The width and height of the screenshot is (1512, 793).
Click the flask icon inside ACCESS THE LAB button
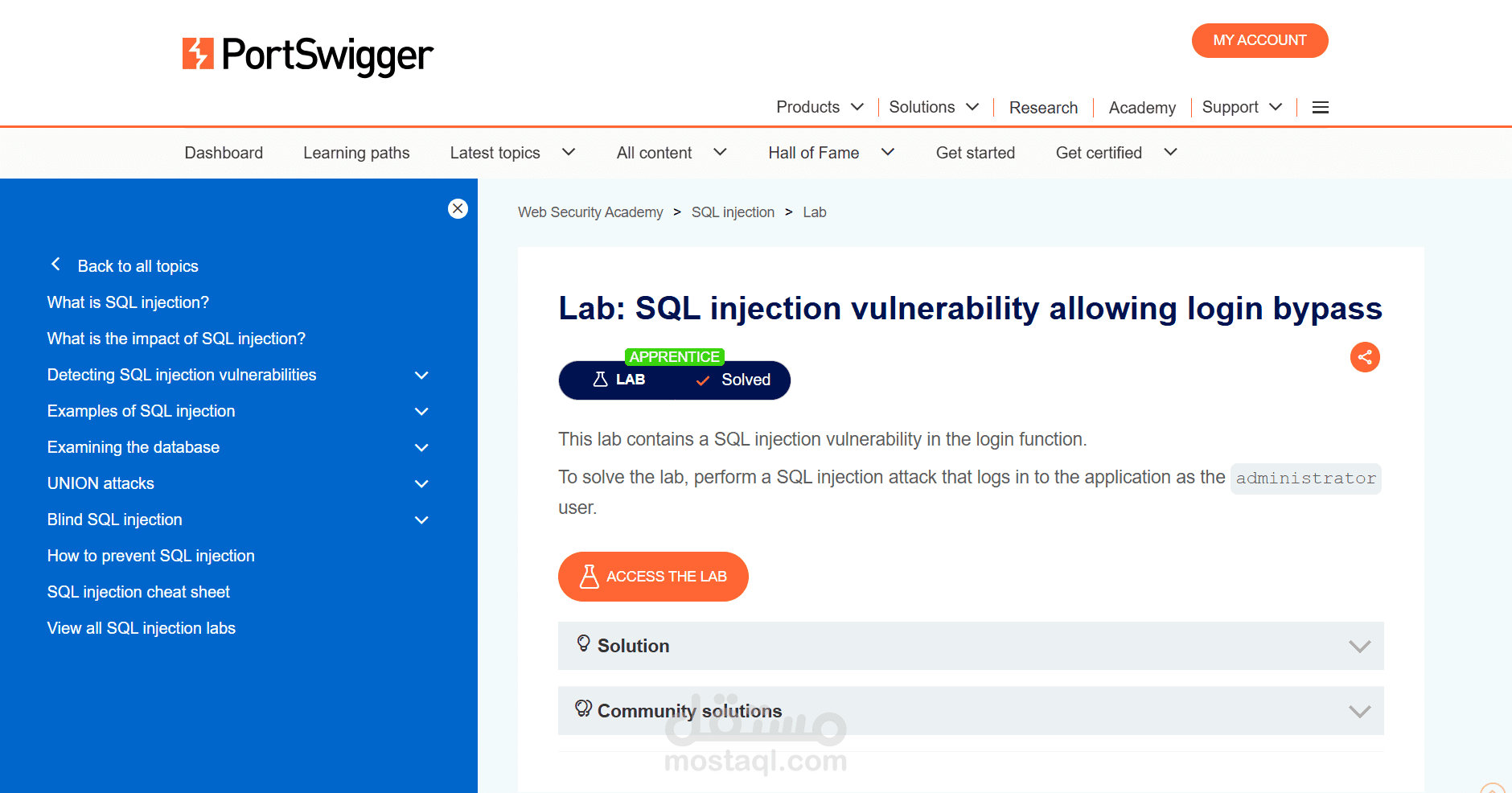pyautogui.click(x=590, y=576)
